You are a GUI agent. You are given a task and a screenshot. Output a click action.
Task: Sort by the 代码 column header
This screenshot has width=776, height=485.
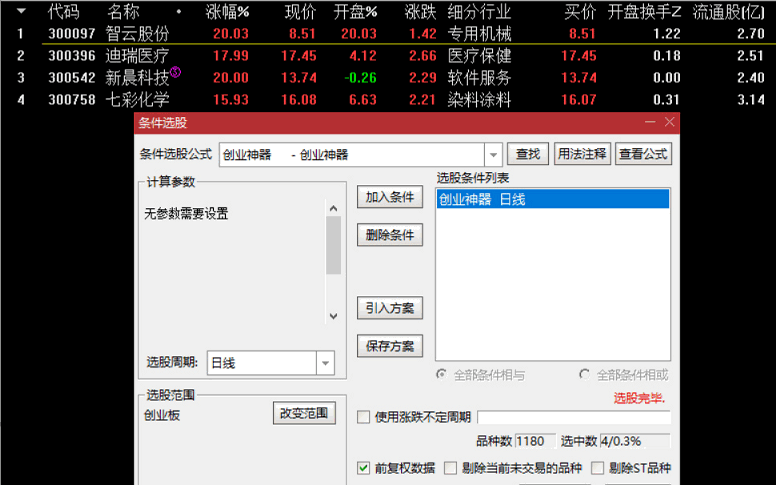pyautogui.click(x=63, y=11)
